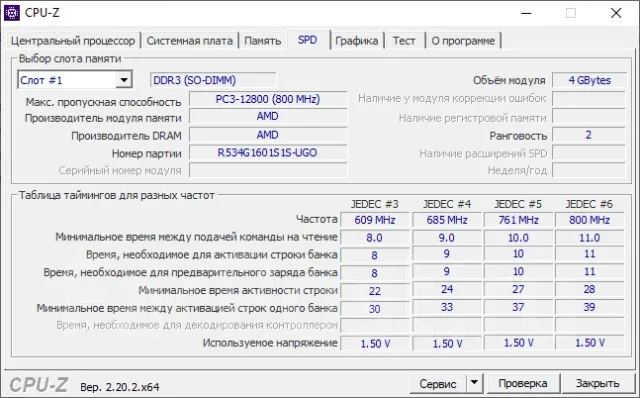640x398 pixels.
Task: Click the 685 MHz frequency cell
Action: click(x=447, y=220)
